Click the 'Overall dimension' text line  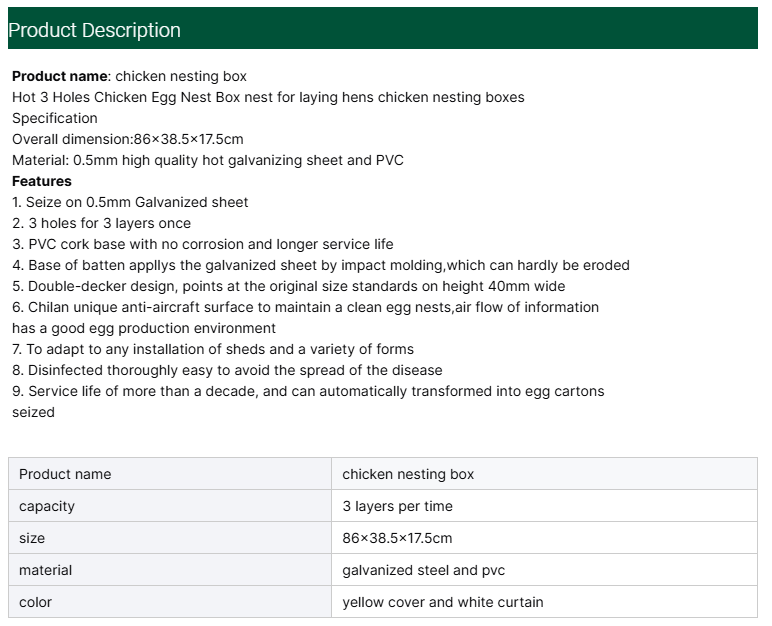point(128,139)
